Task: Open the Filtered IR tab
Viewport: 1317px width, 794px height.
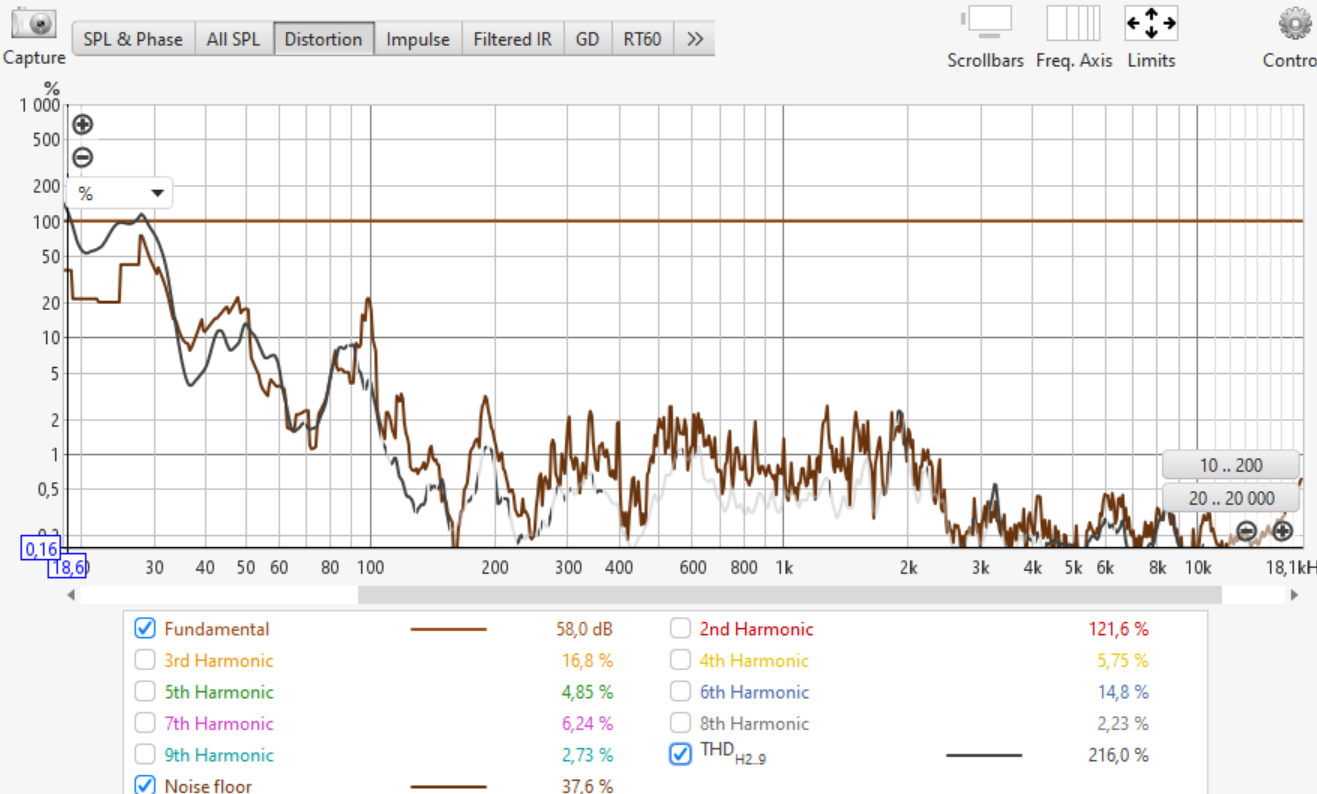Action: 512,39
